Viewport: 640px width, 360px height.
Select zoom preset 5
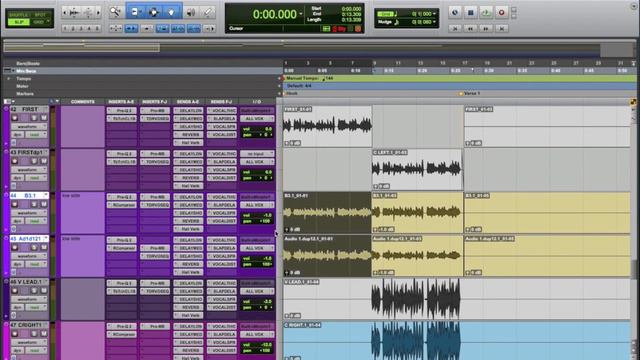[x=97, y=29]
